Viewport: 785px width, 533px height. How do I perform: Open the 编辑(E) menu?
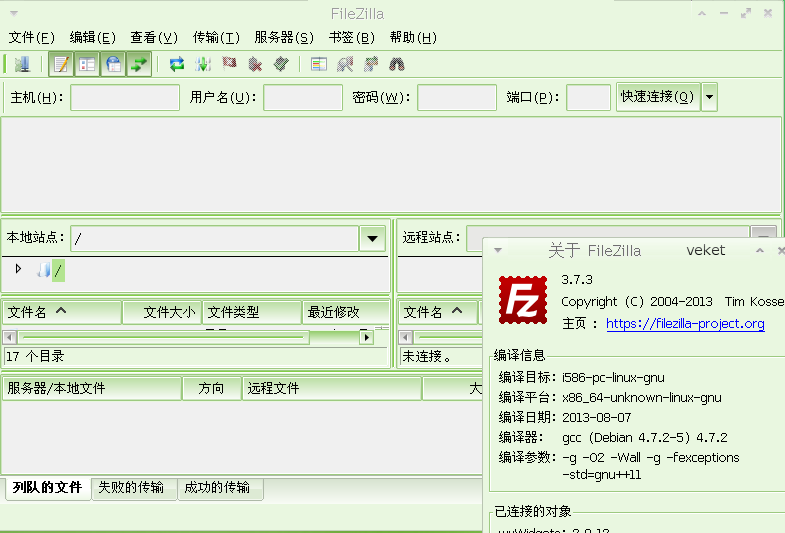93,38
